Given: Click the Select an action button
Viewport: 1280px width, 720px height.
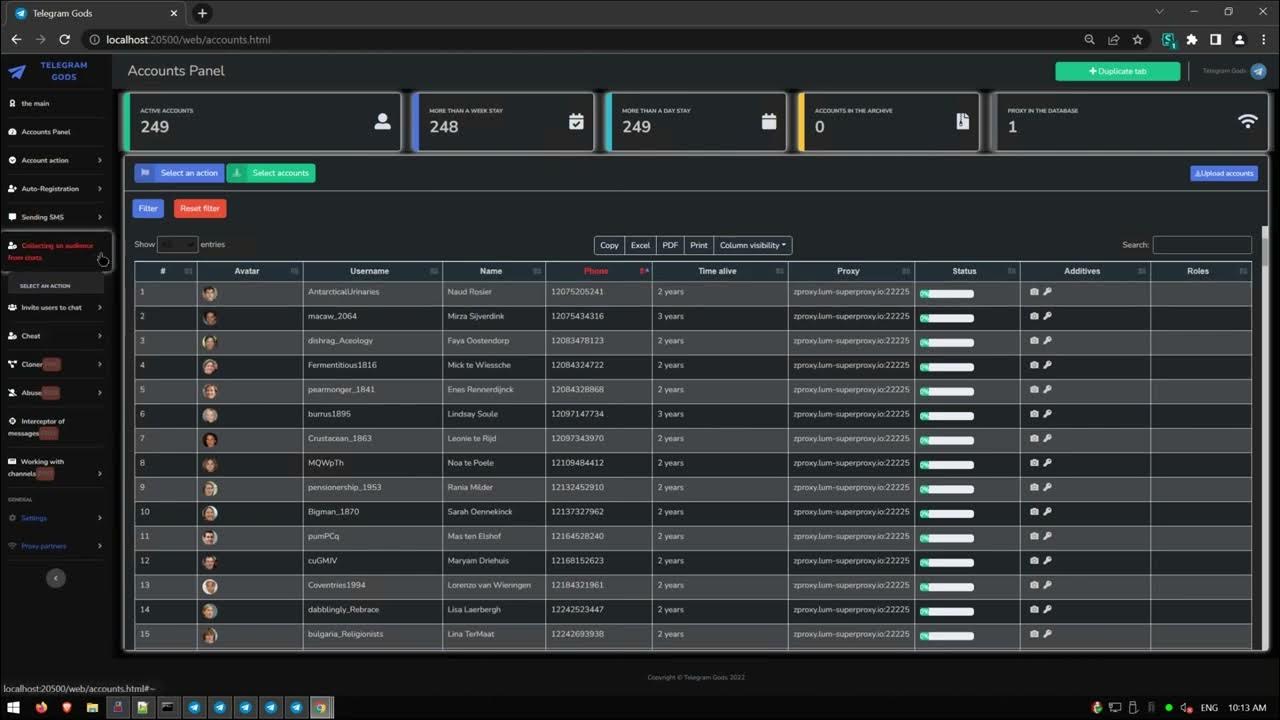Looking at the screenshot, I should point(179,173).
